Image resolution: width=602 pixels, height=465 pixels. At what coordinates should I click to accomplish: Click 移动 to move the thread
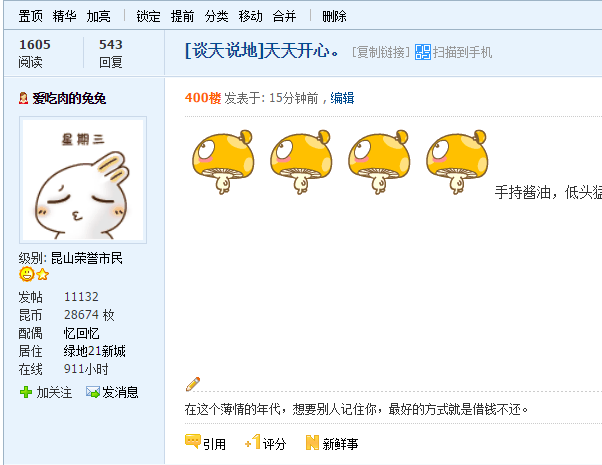coord(251,17)
